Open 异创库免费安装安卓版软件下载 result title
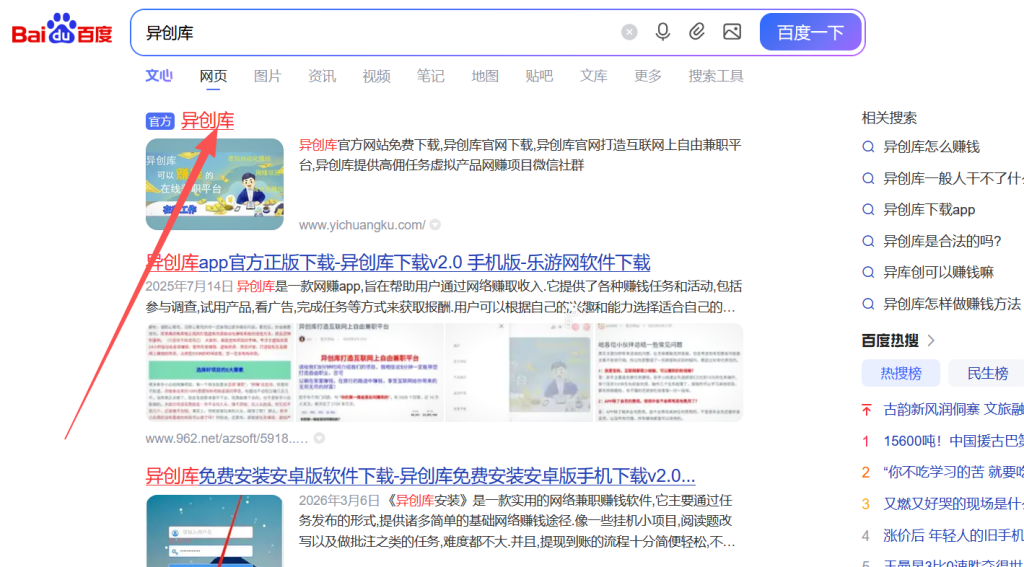This screenshot has width=1024, height=567. (x=420, y=475)
